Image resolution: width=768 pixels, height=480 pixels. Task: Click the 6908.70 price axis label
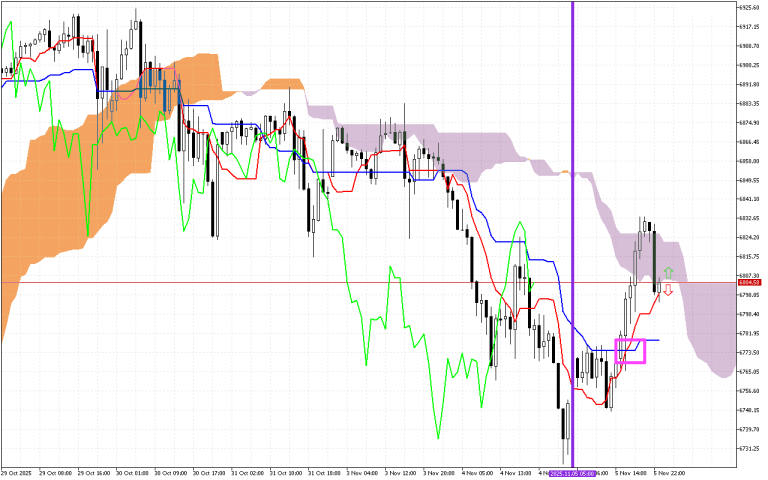pyautogui.click(x=750, y=46)
